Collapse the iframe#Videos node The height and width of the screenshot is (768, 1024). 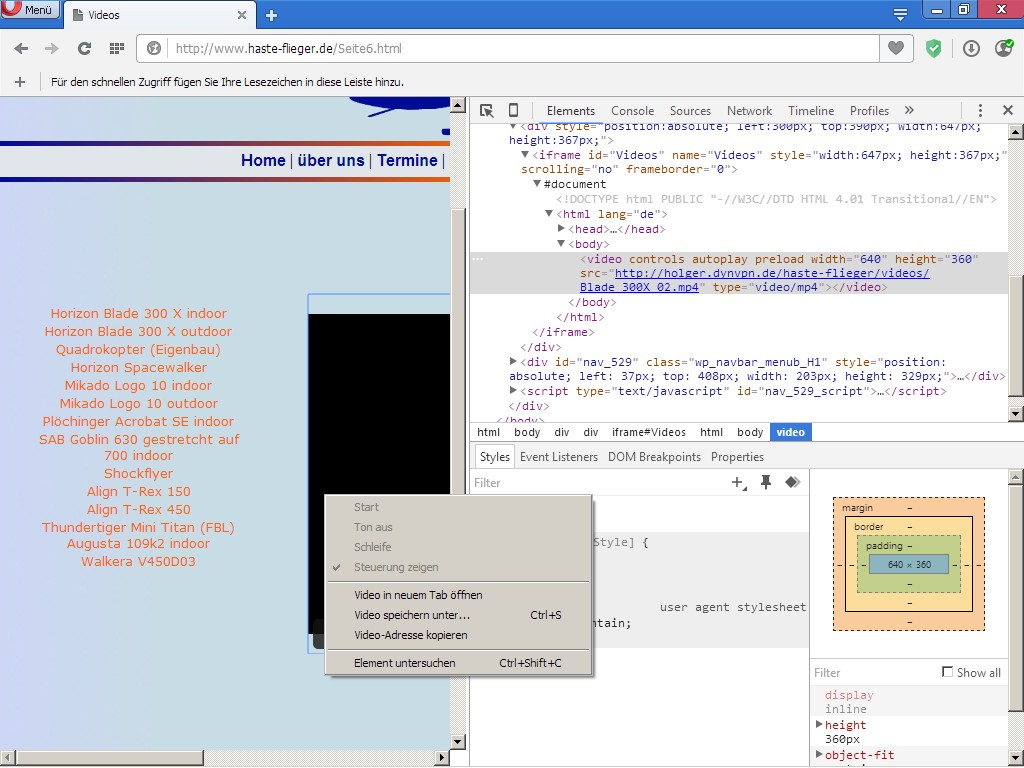click(524, 155)
